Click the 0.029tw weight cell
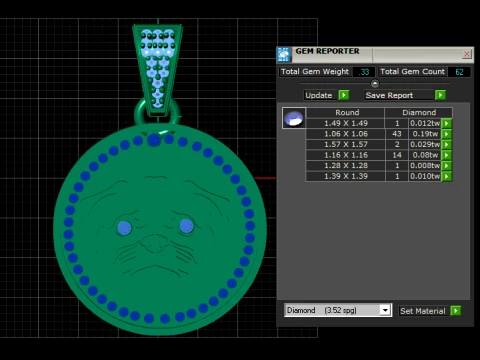This screenshot has width=480, height=360. pyautogui.click(x=425, y=145)
